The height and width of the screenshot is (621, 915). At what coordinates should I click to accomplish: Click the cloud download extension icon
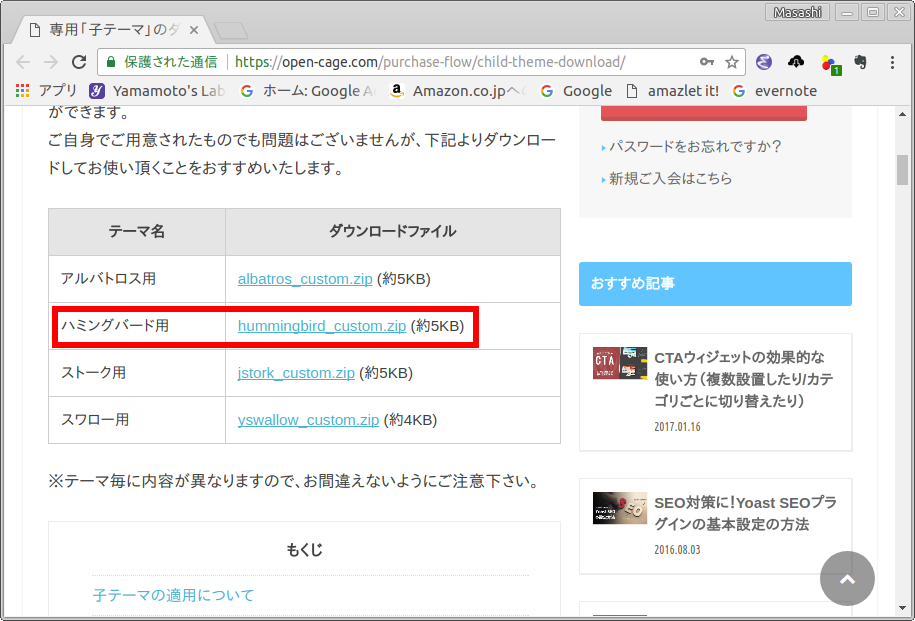[x=796, y=62]
